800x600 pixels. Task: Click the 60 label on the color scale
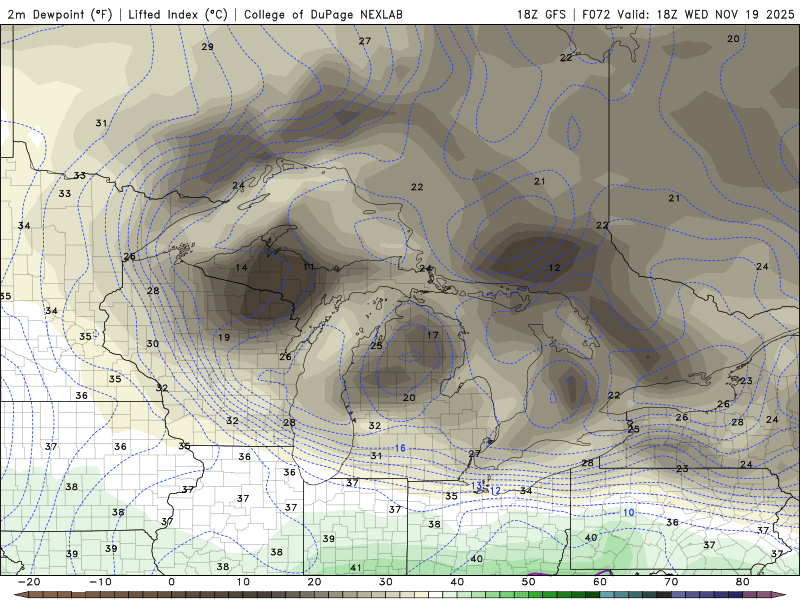click(600, 582)
